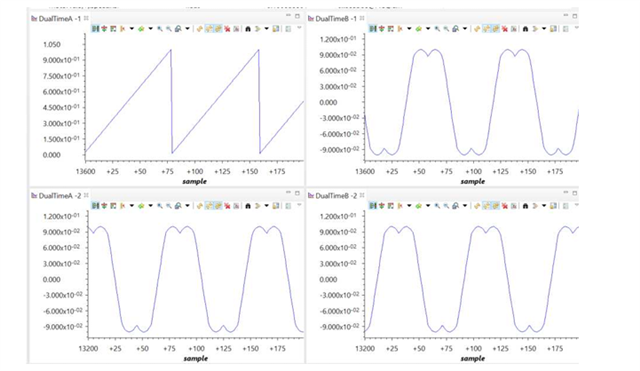Toggle first highlighted bars icon in DualTimeB -2
The image size is (640, 371).
(373, 205)
